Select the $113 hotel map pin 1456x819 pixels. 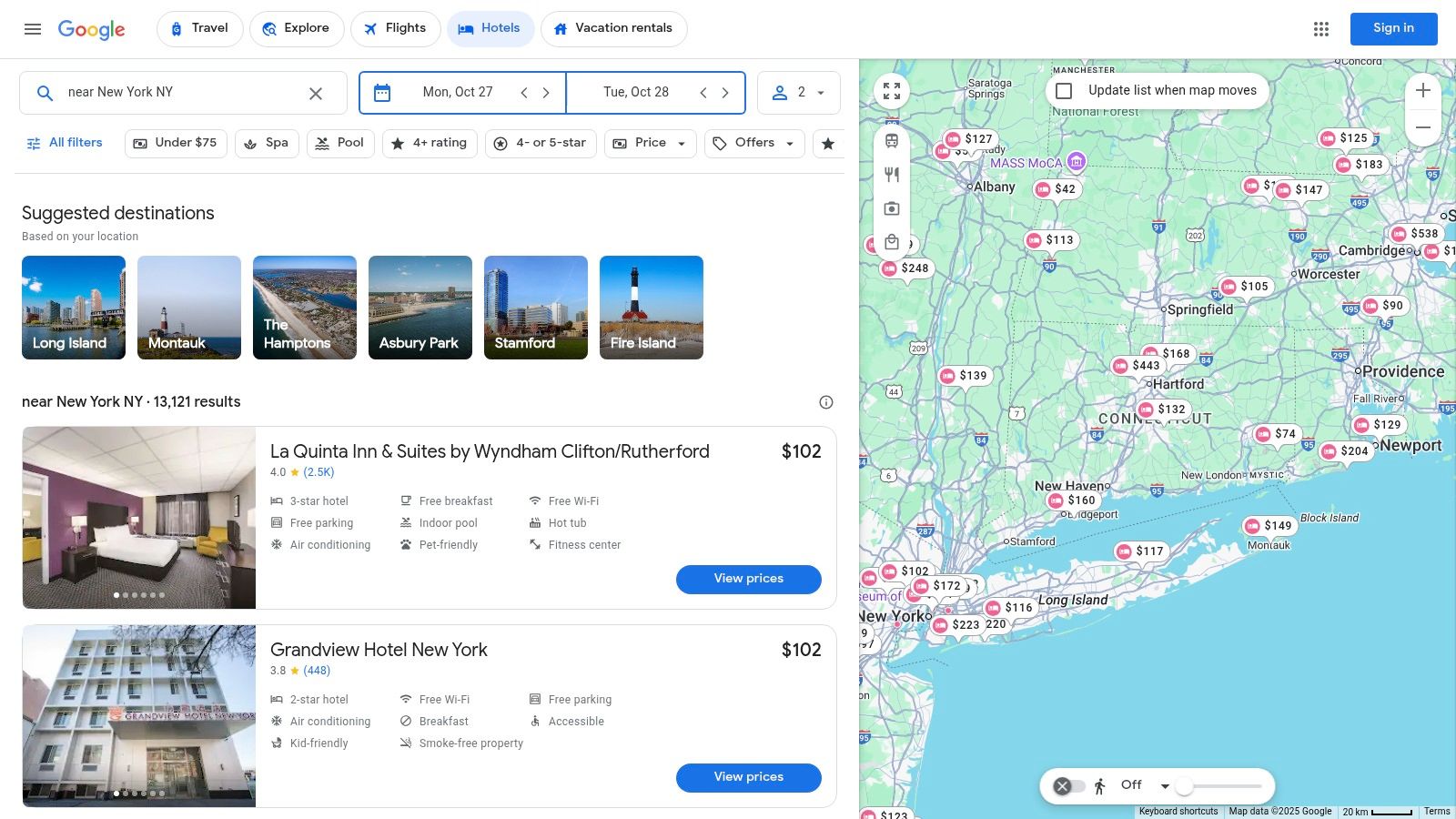(x=1050, y=240)
